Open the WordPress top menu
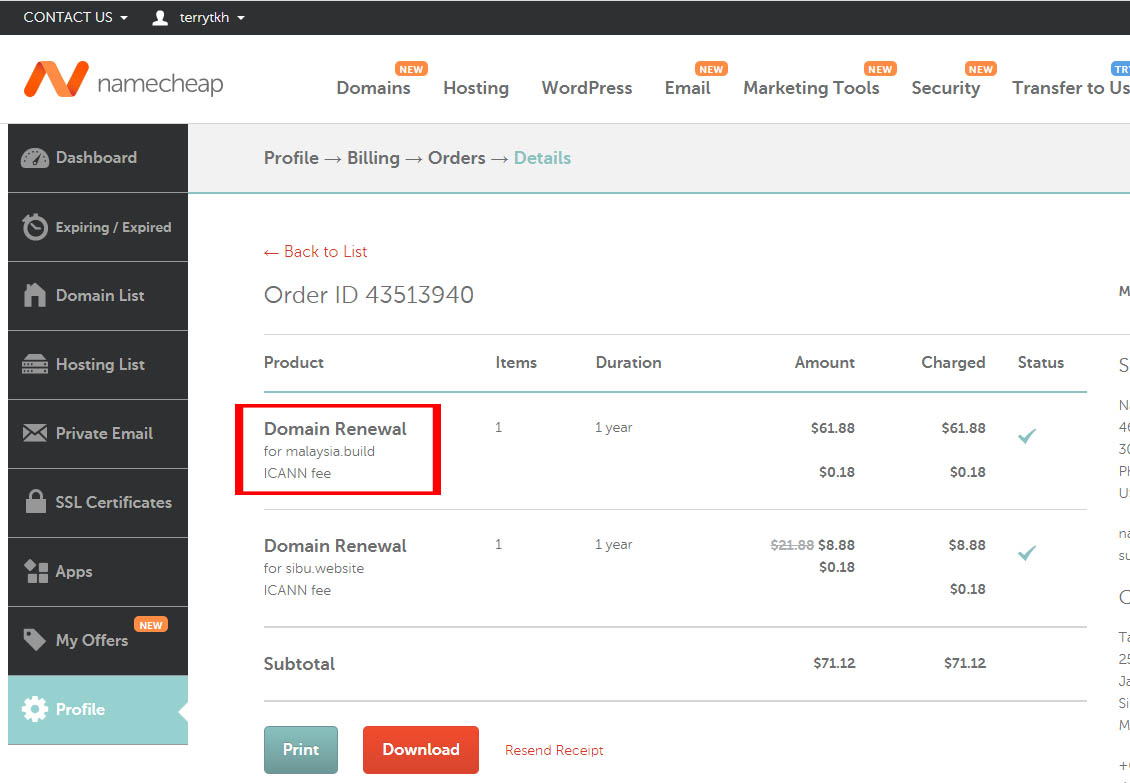This screenshot has height=783, width=1130. click(x=587, y=88)
